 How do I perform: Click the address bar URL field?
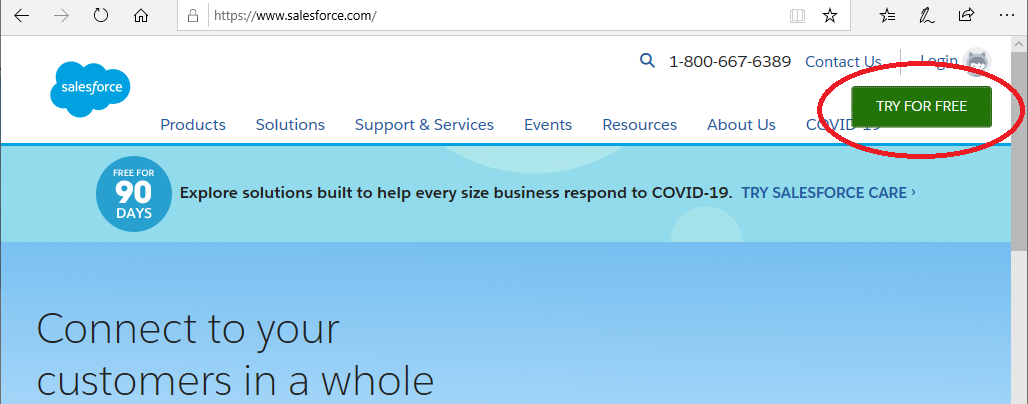coord(480,17)
